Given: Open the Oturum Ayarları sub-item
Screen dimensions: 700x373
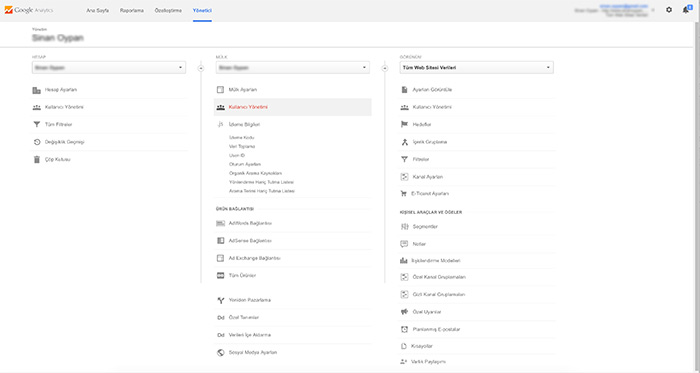Looking at the screenshot, I should (245, 164).
